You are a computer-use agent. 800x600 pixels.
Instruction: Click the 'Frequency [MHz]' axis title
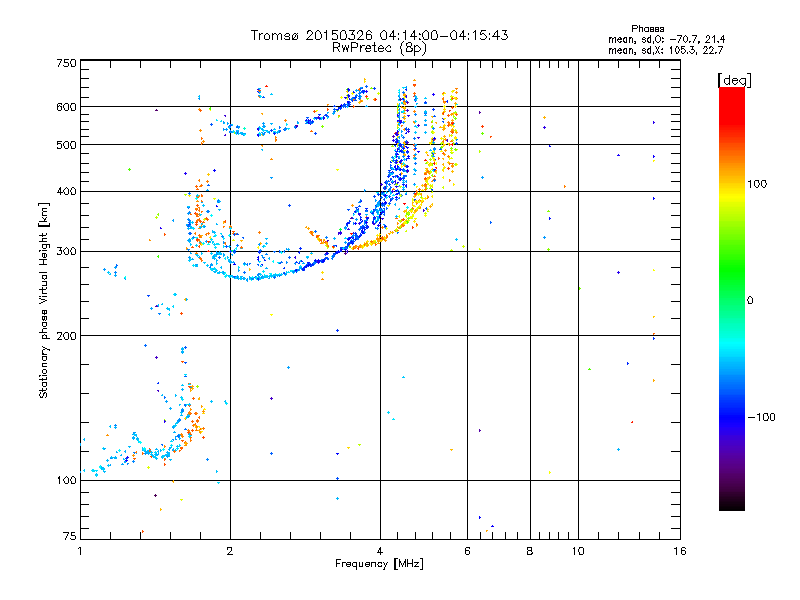(x=379, y=564)
